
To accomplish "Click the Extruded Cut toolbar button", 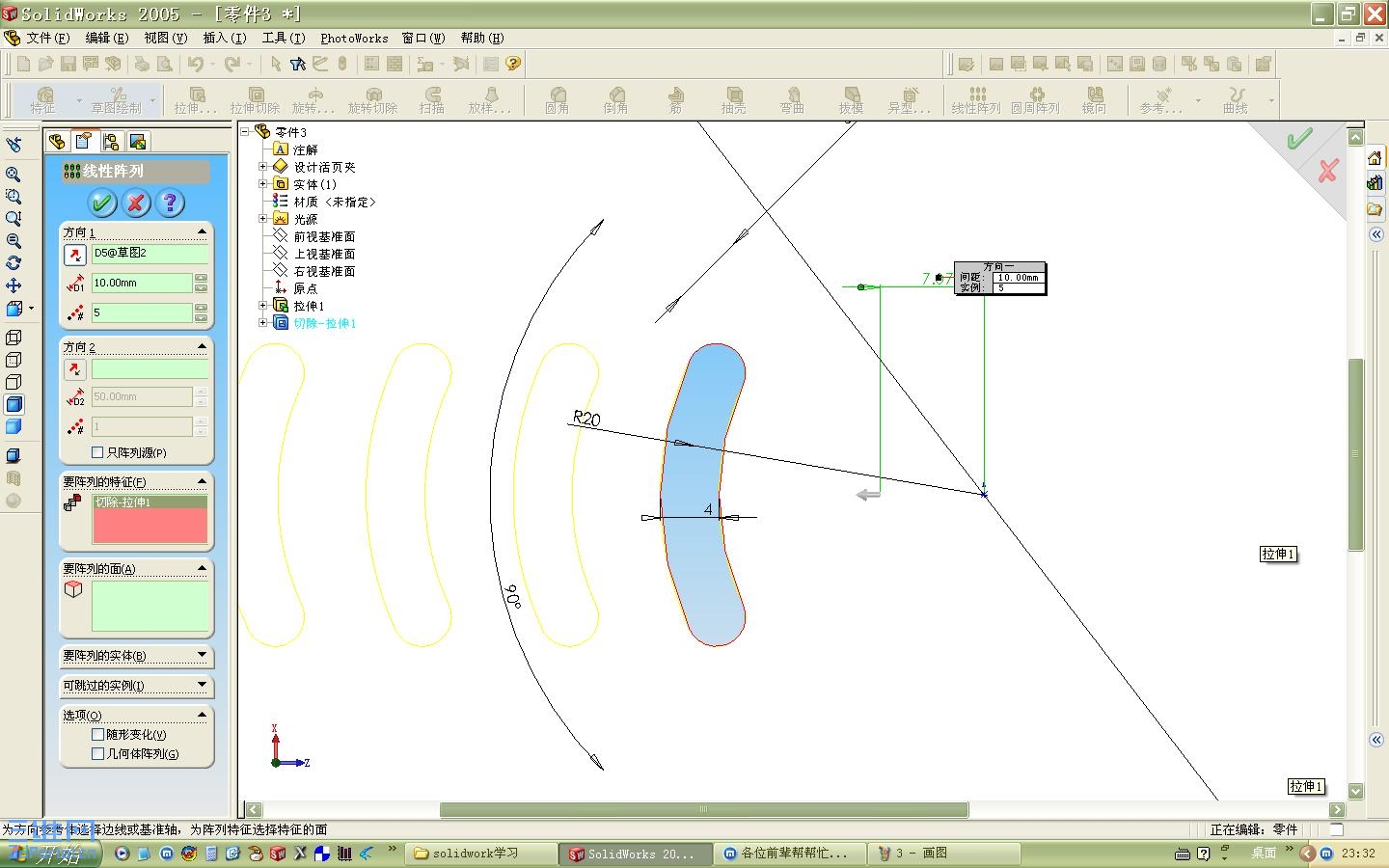I will [x=255, y=100].
